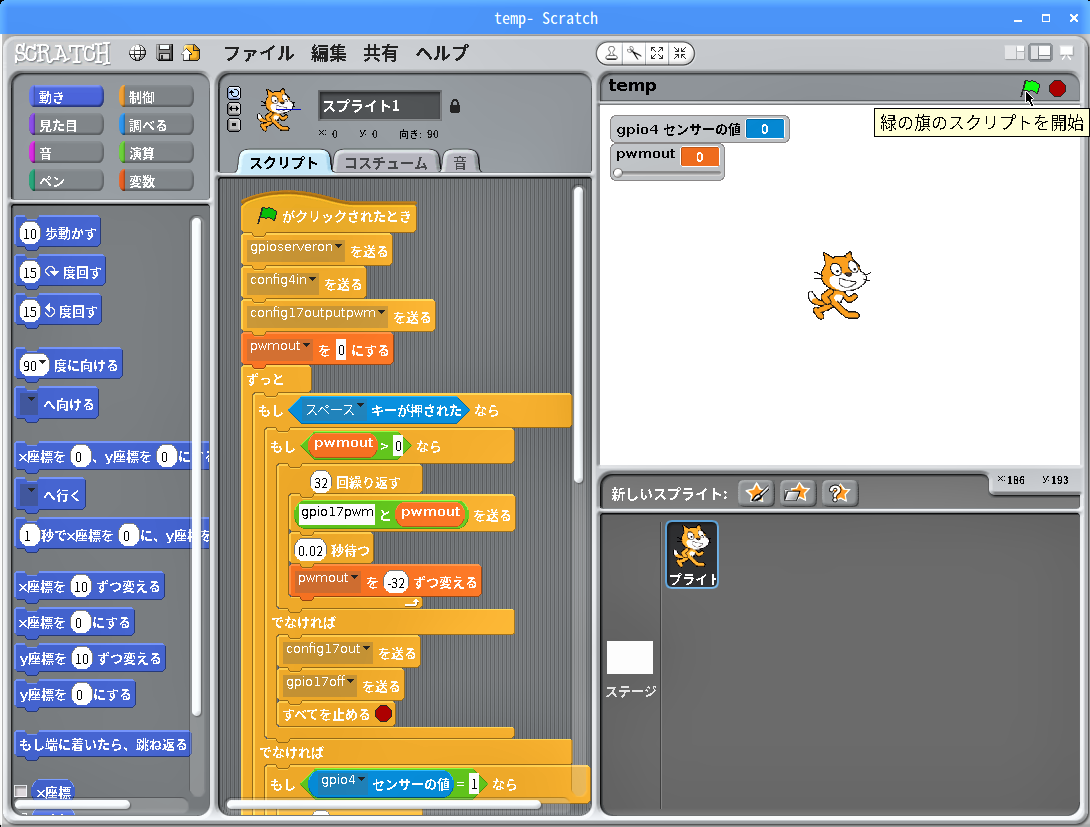This screenshot has width=1090, height=827.
Task: Paint a new sprite
Action: pos(756,493)
